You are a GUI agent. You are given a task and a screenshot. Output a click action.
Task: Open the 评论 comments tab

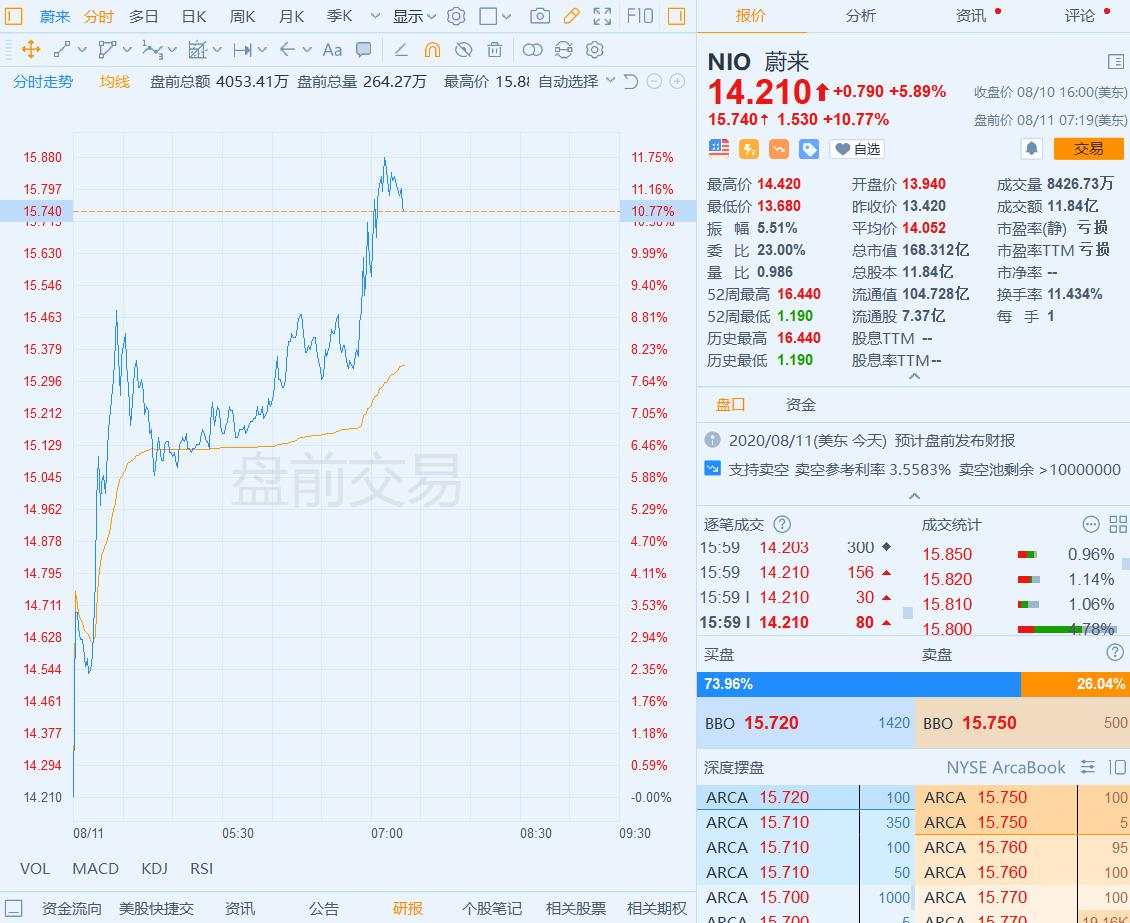(x=1080, y=16)
